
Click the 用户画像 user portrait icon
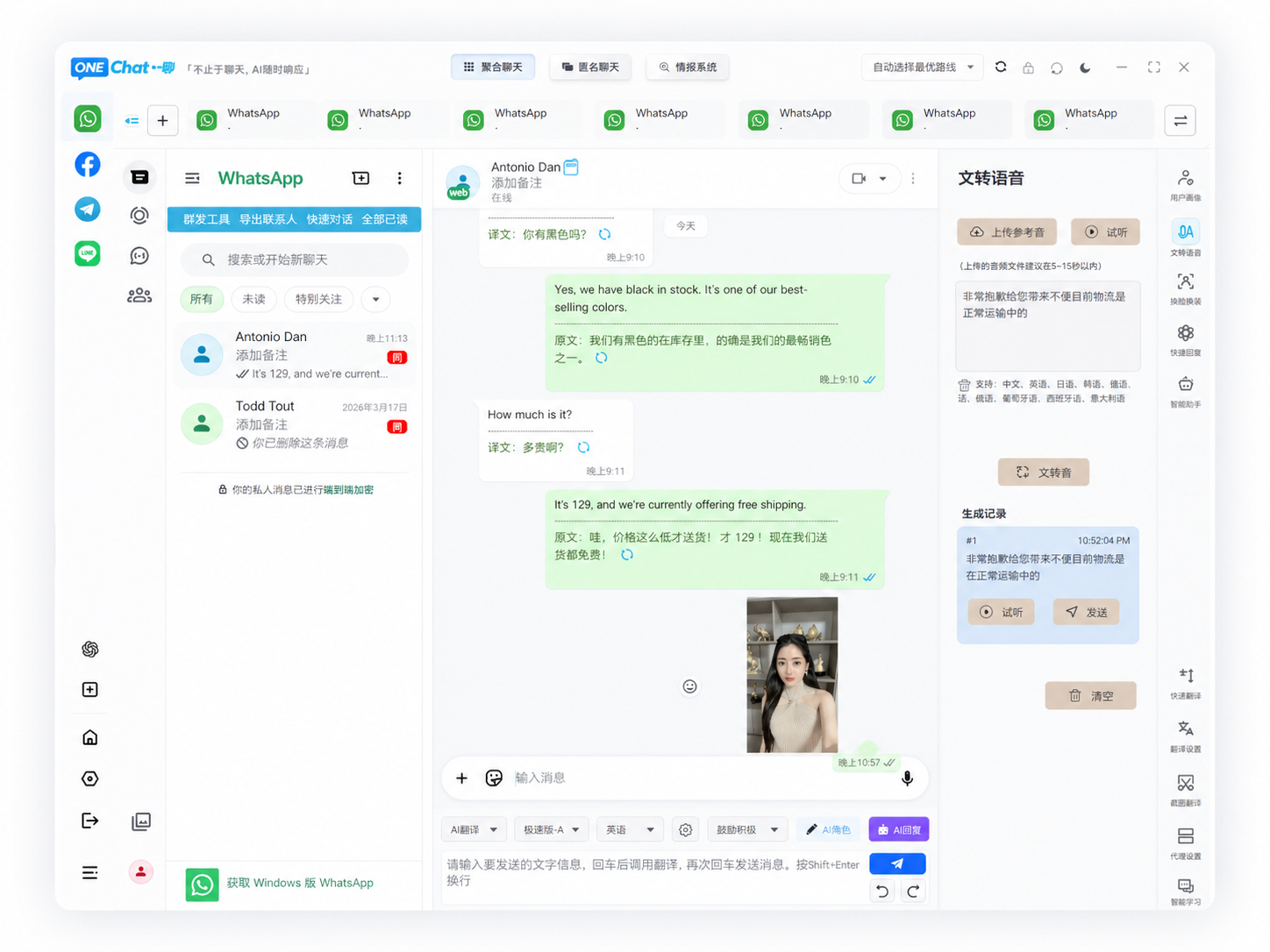(1186, 184)
